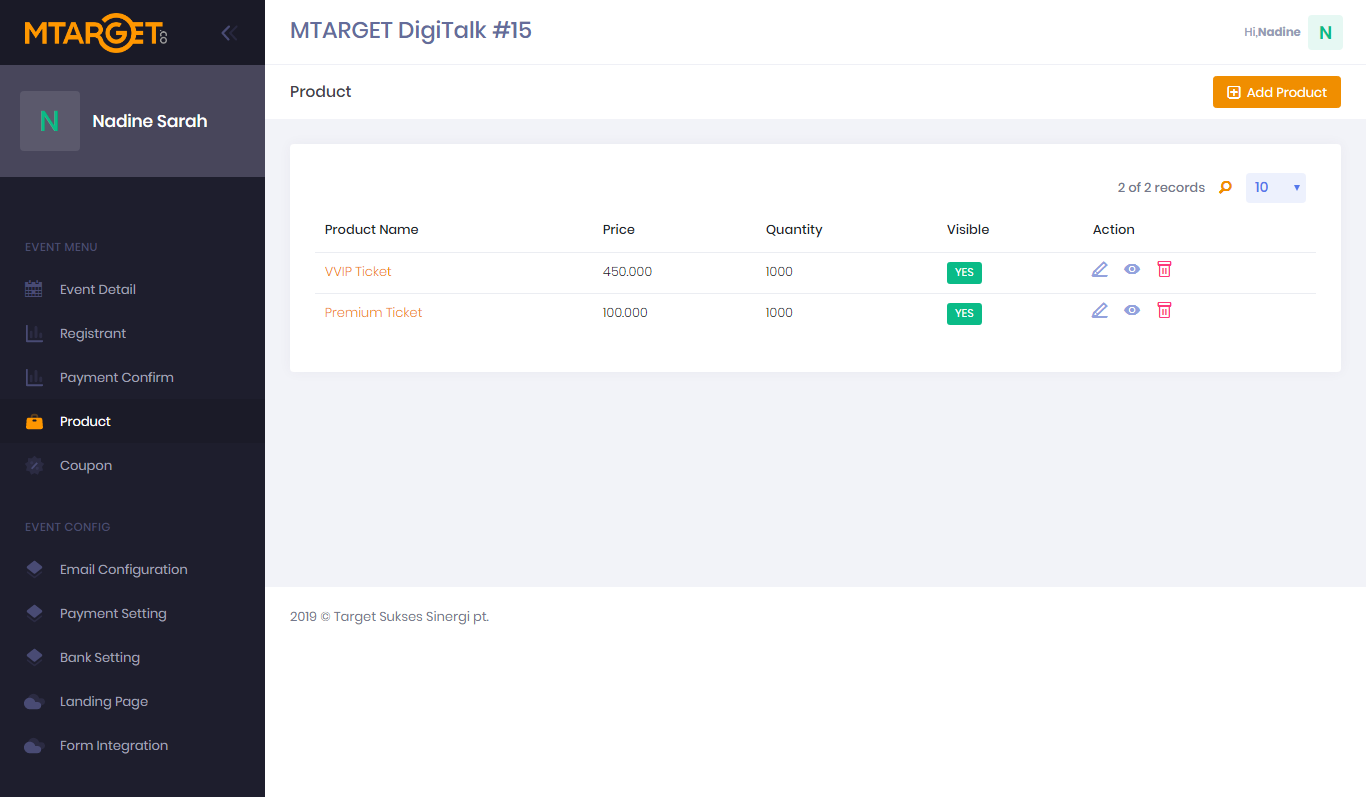Viewport: 1366px width, 797px height.
Task: Open the green N user avatar in the header
Action: pyautogui.click(x=1325, y=32)
